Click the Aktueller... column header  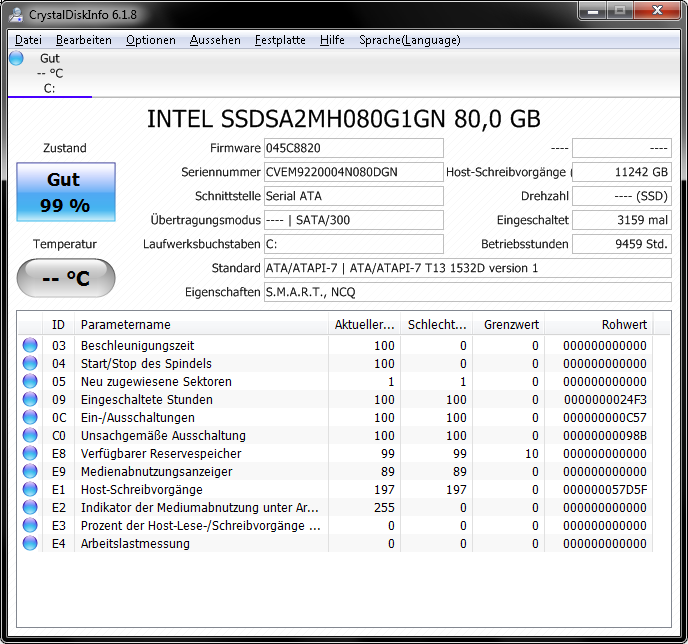coord(364,325)
